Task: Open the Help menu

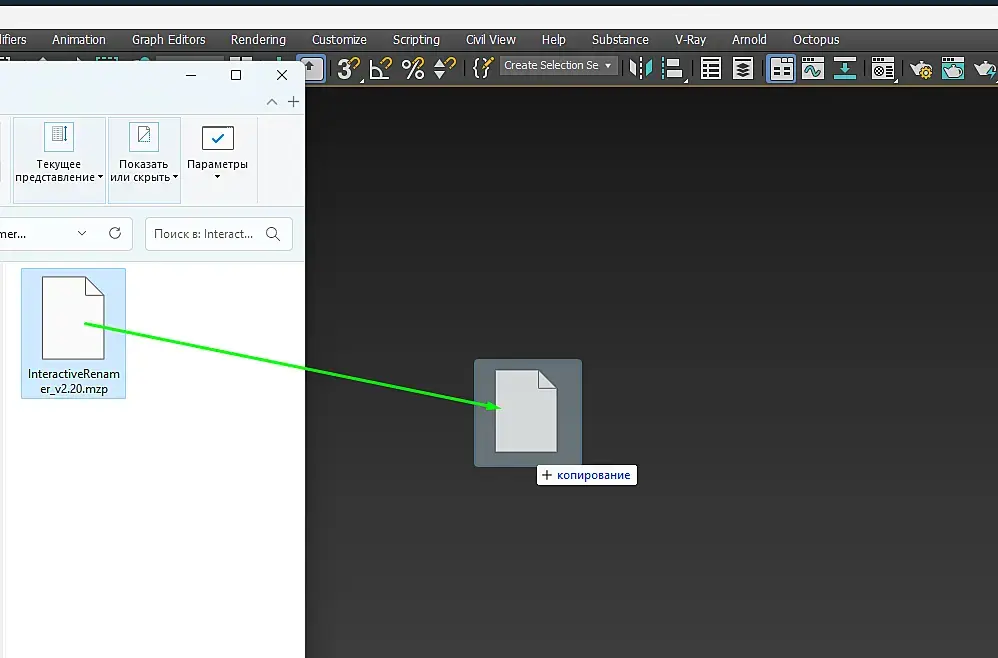Action: [554, 39]
